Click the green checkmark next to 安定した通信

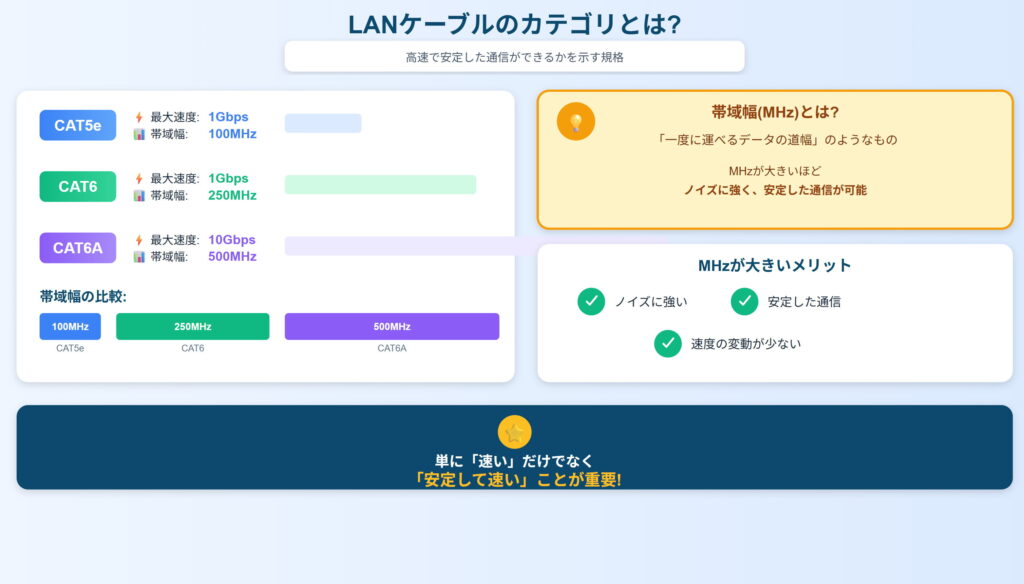[x=744, y=301]
